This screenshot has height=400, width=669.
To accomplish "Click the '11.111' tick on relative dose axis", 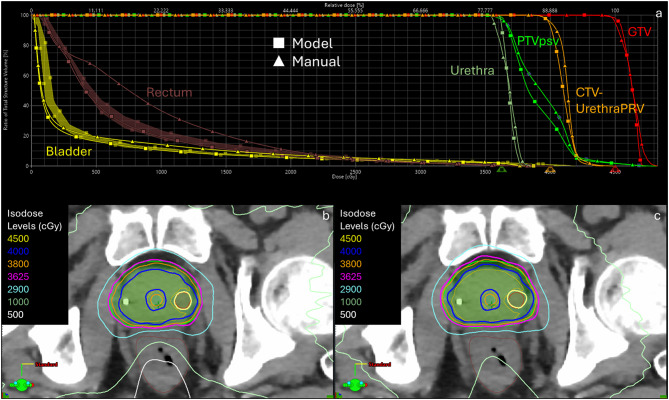I will (96, 10).
